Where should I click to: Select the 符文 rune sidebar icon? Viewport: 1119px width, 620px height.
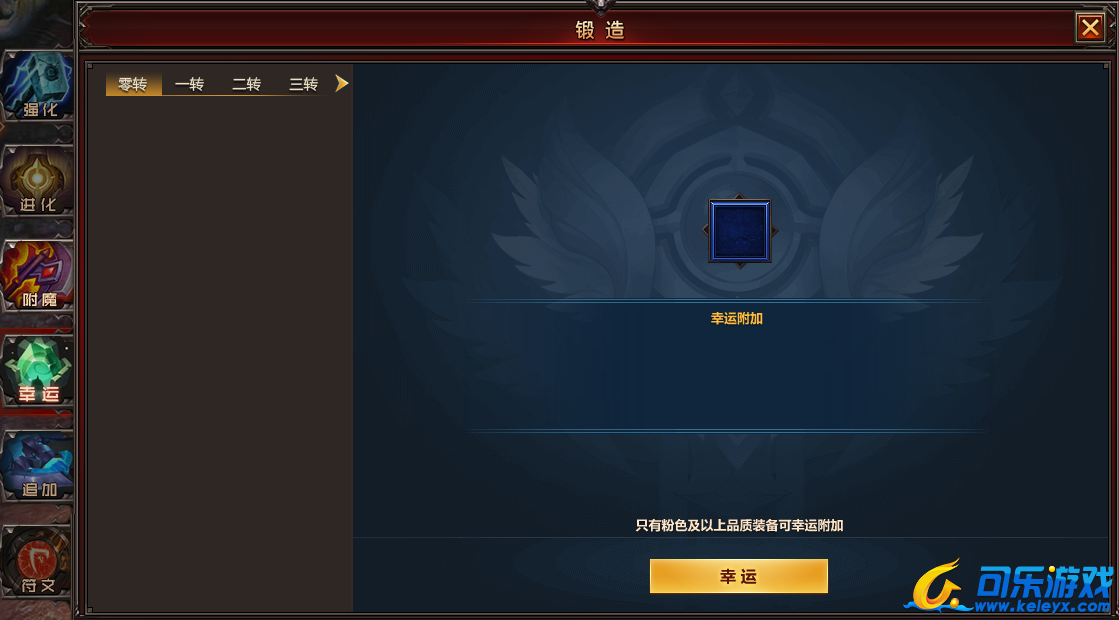[37, 561]
